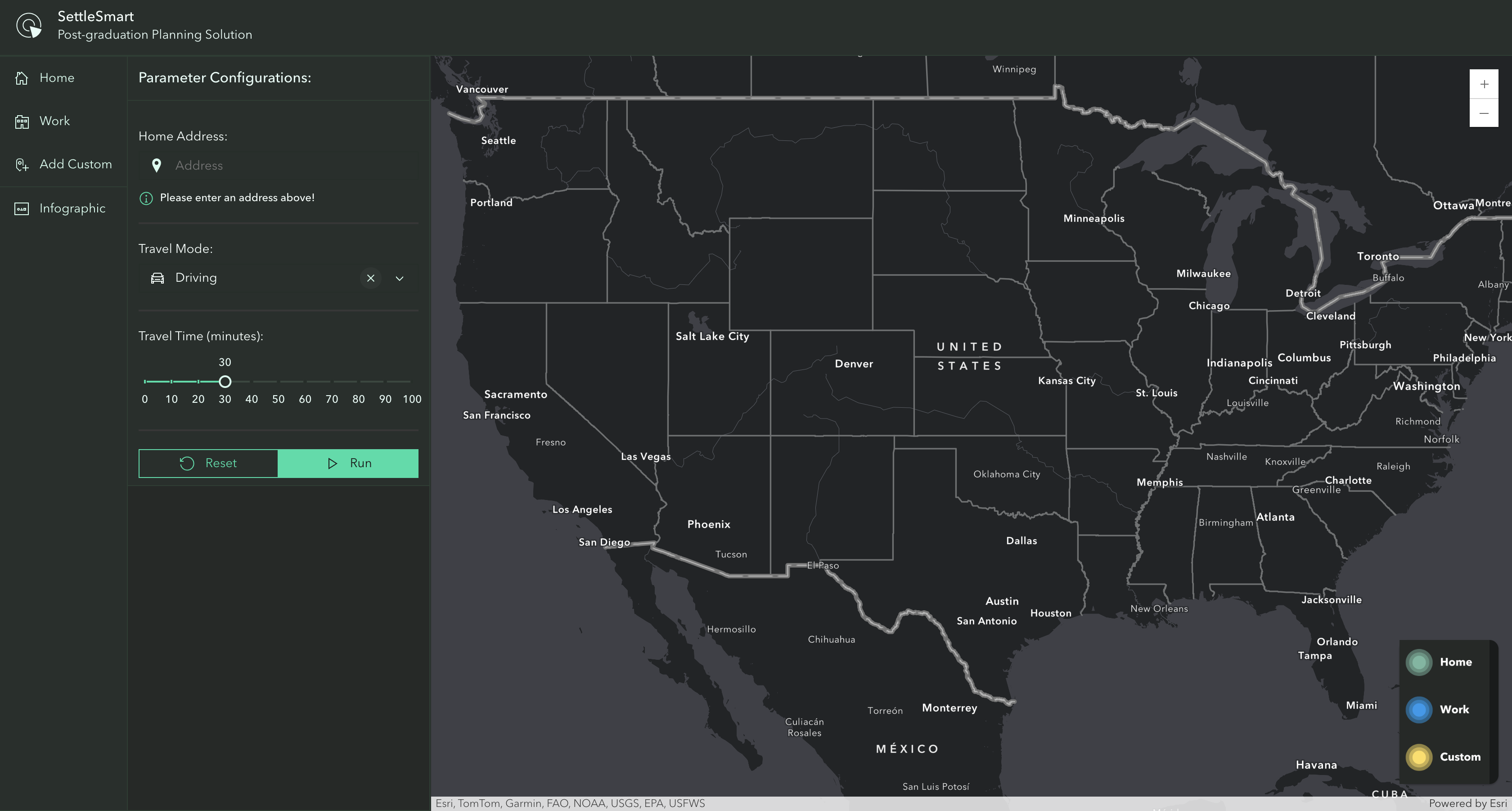Open the Work menu item
Image resolution: width=1512 pixels, height=811 pixels.
(x=54, y=122)
